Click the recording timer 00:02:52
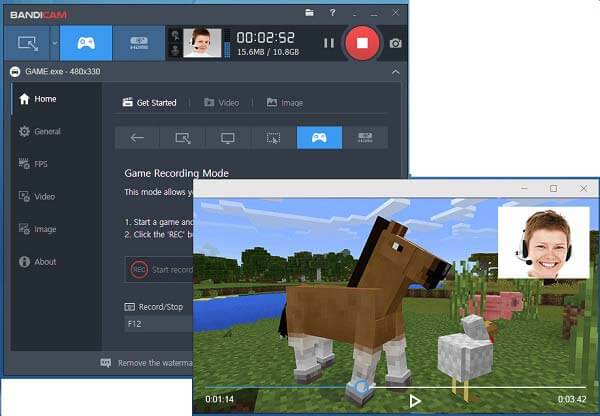Viewport: 600px width, 416px height. (x=266, y=38)
